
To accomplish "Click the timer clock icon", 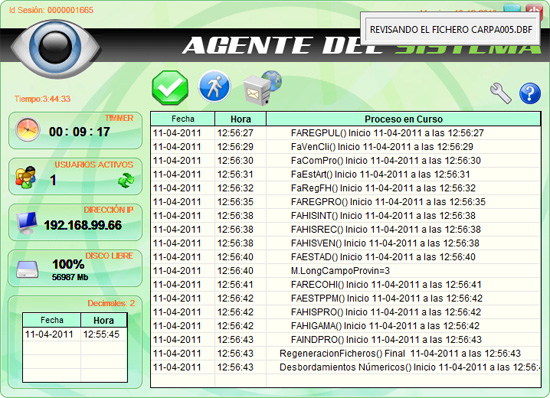I will click(27, 130).
